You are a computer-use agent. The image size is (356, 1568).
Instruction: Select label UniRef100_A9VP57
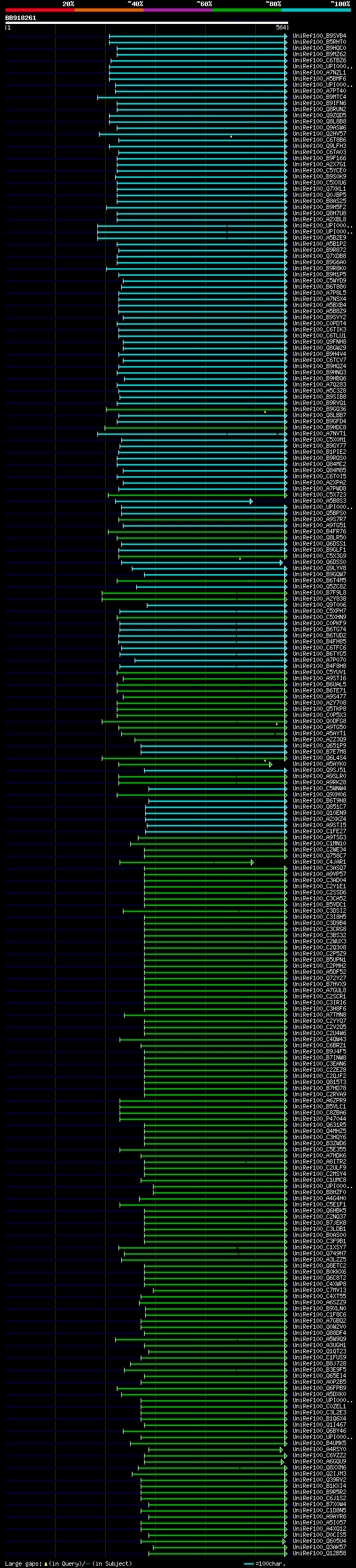click(x=319, y=874)
